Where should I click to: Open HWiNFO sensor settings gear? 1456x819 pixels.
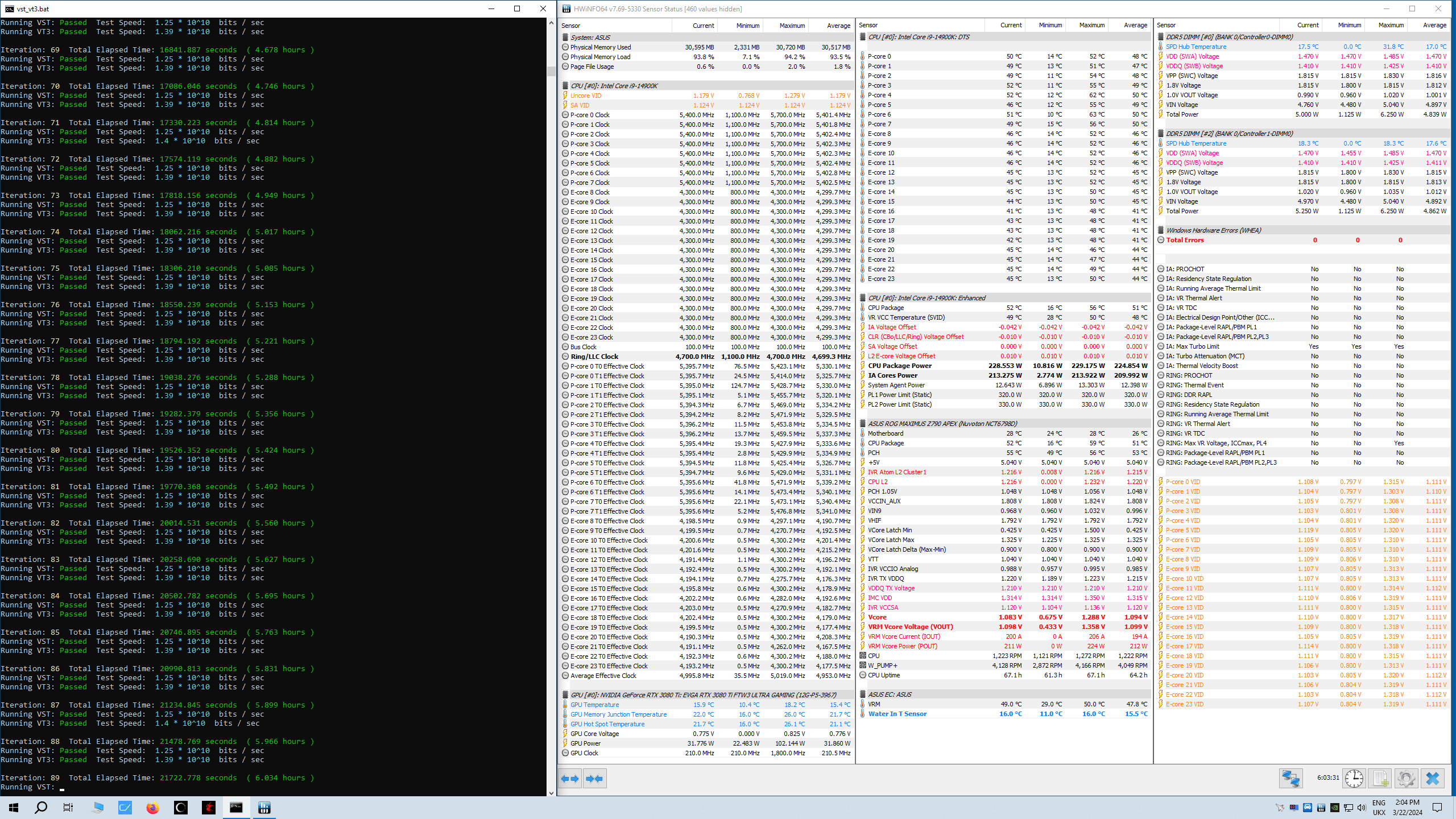[1406, 778]
